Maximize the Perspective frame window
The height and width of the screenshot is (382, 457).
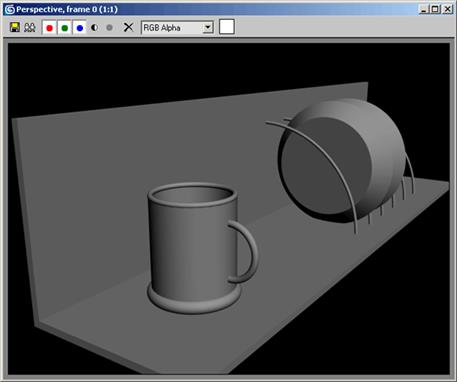pyautogui.click(x=435, y=9)
